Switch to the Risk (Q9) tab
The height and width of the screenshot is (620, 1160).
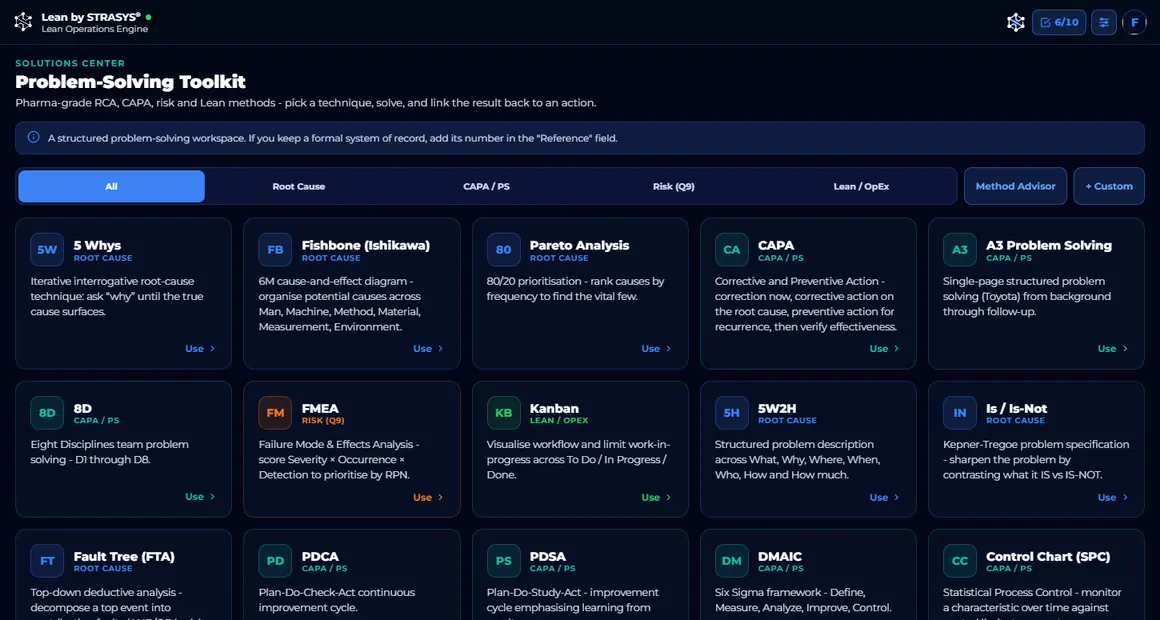(x=673, y=186)
